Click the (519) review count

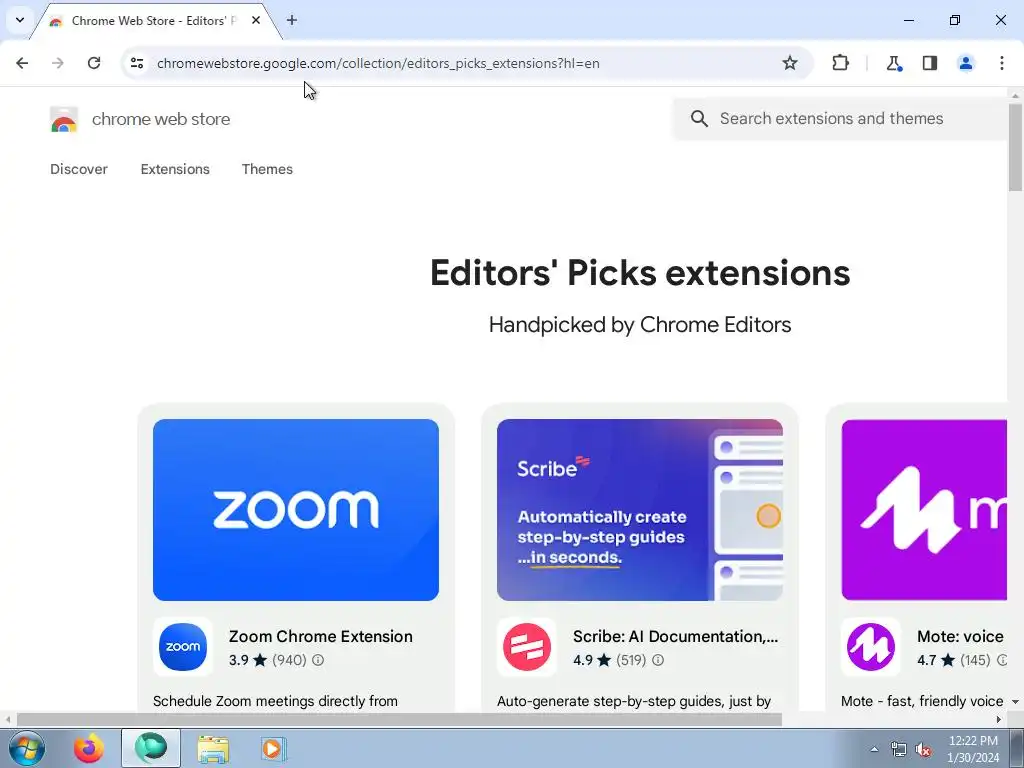[x=631, y=660]
